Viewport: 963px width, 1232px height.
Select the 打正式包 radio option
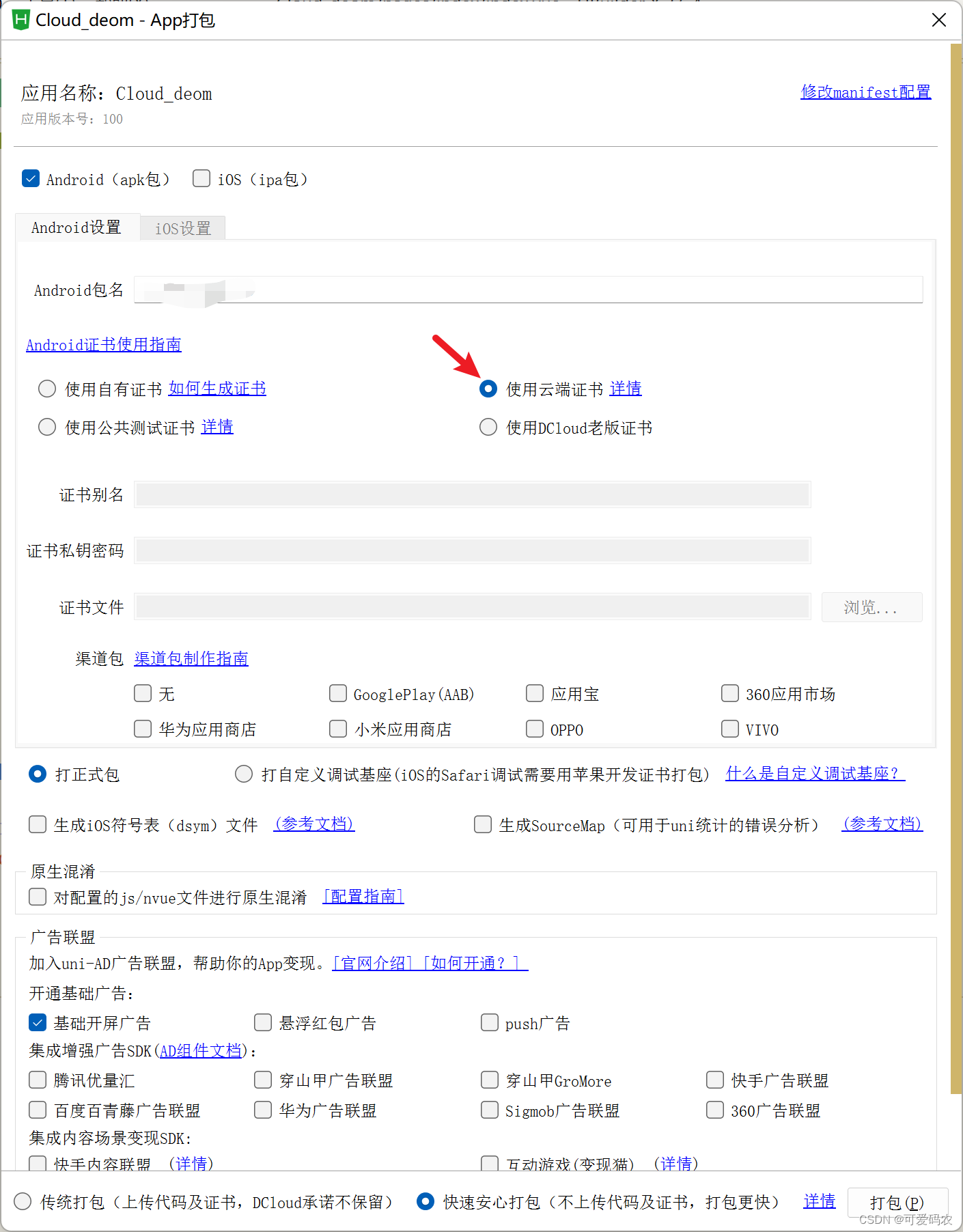[38, 774]
